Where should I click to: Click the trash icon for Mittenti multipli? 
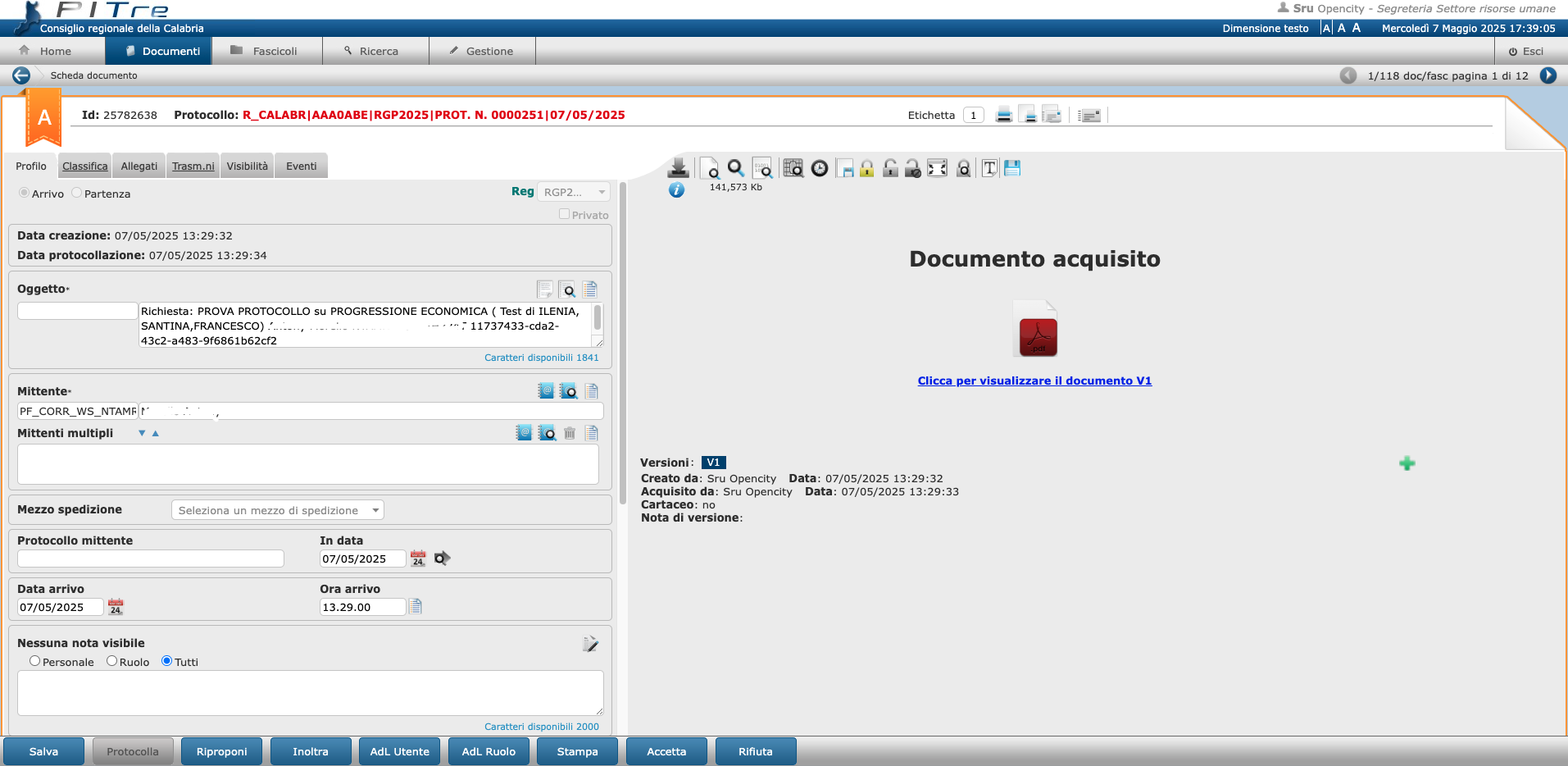point(570,433)
